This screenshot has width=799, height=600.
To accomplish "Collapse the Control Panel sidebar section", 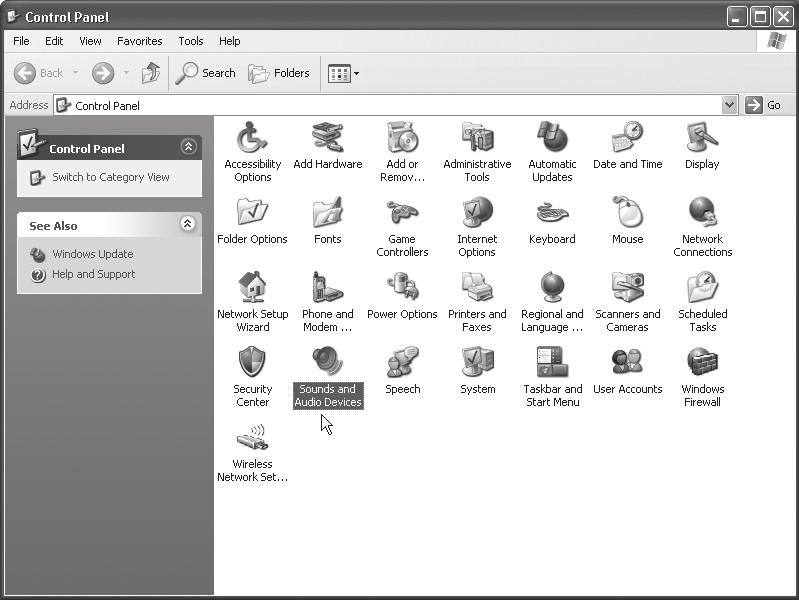I will click(188, 147).
